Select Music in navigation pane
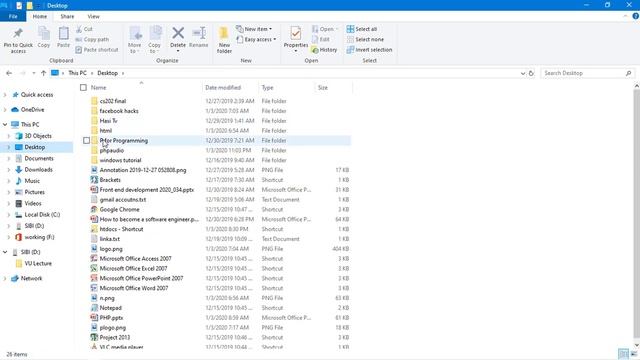640x360 pixels. (x=32, y=181)
